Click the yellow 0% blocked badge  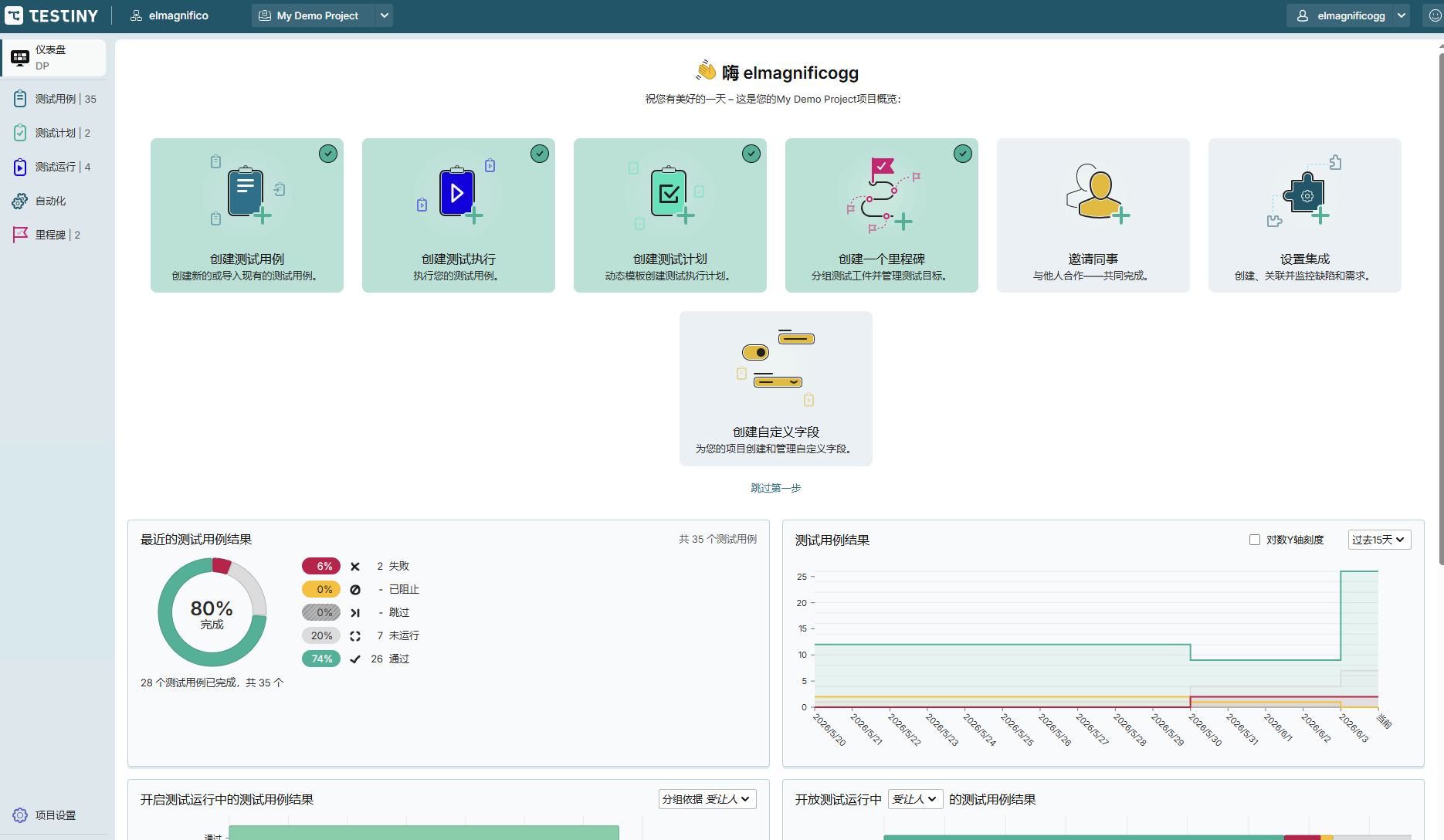(x=321, y=589)
